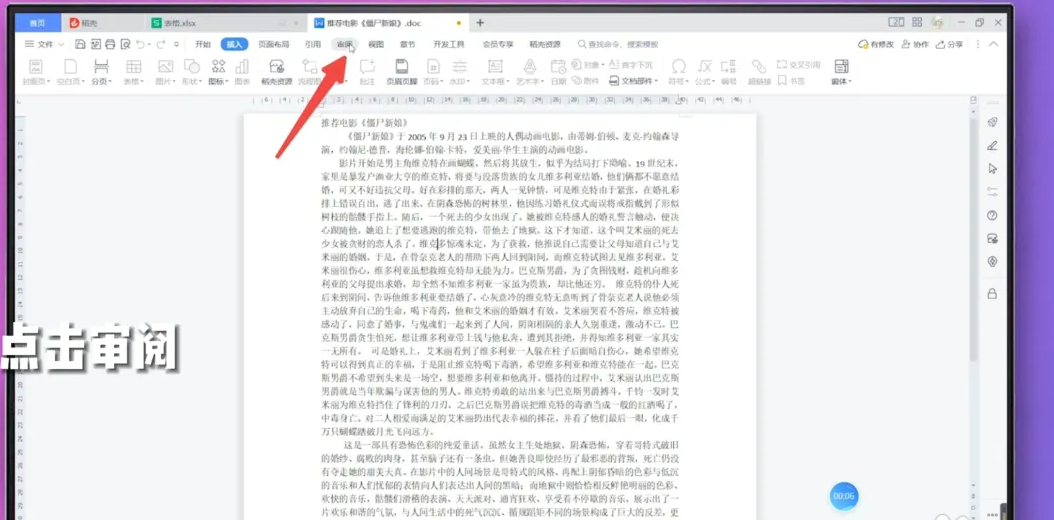Click the selection arrow icon in right sidebar
The image size is (1054, 520).
click(x=992, y=169)
